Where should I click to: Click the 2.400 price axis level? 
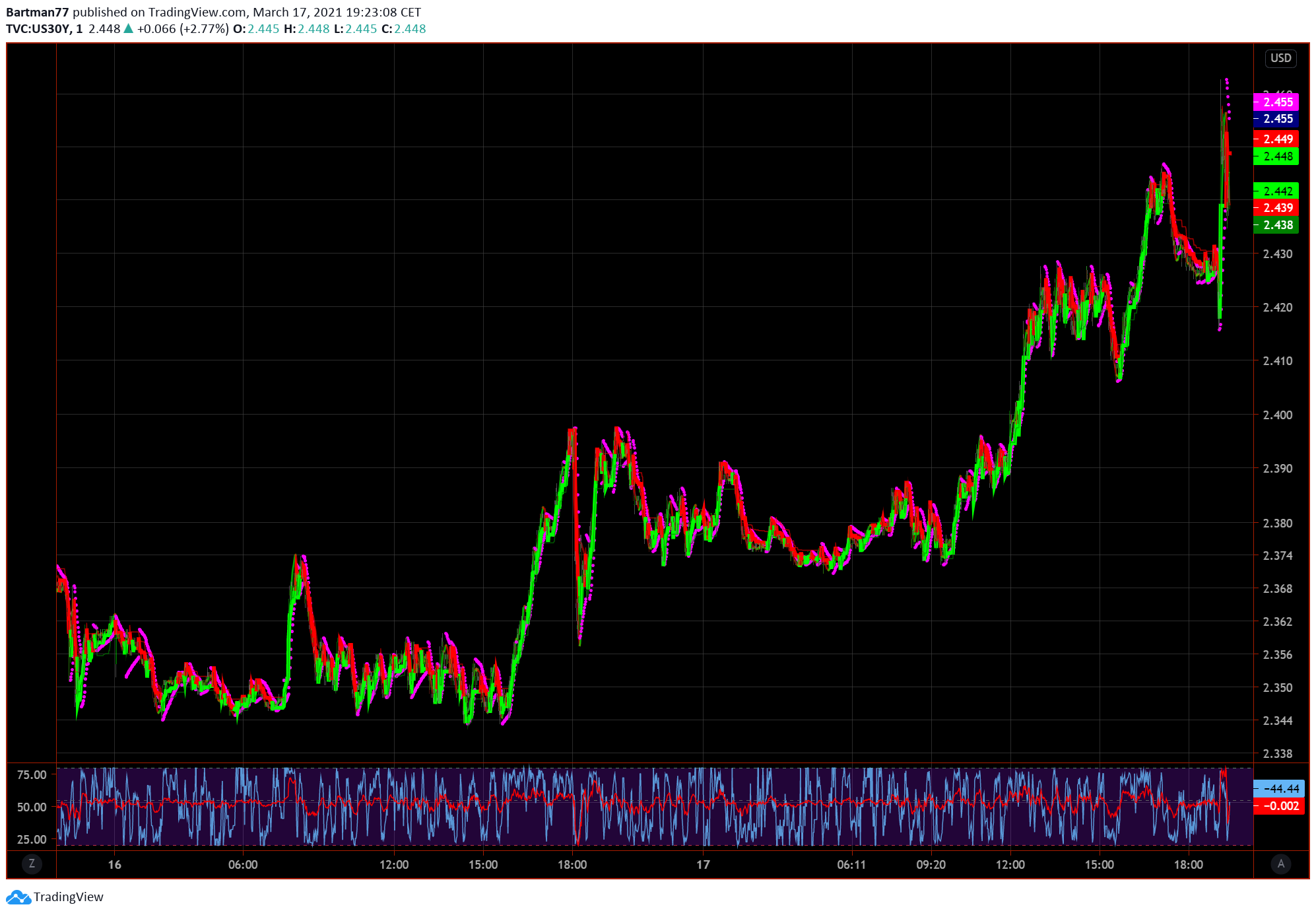pos(1277,415)
